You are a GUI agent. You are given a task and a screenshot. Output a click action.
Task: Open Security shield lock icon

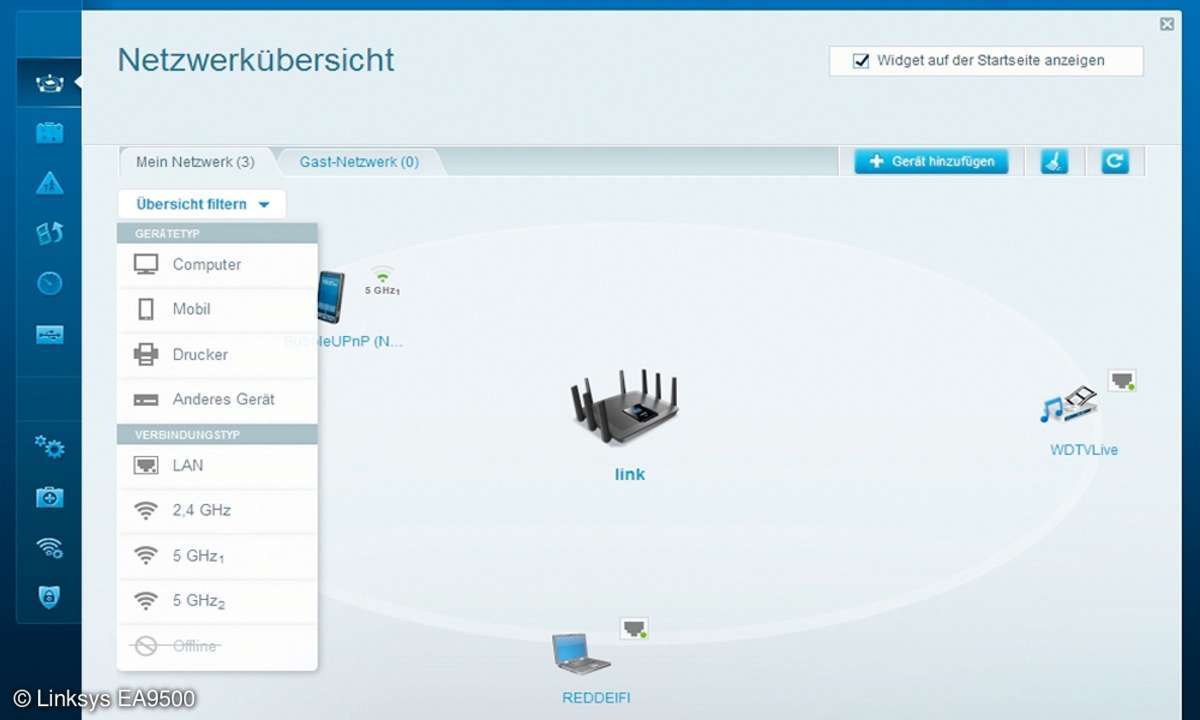click(49, 597)
